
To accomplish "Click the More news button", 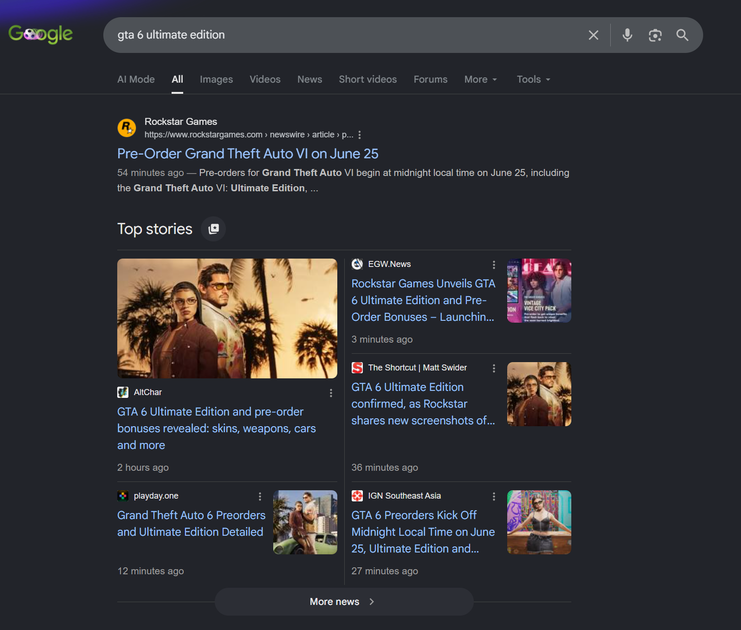I will click(x=344, y=602).
